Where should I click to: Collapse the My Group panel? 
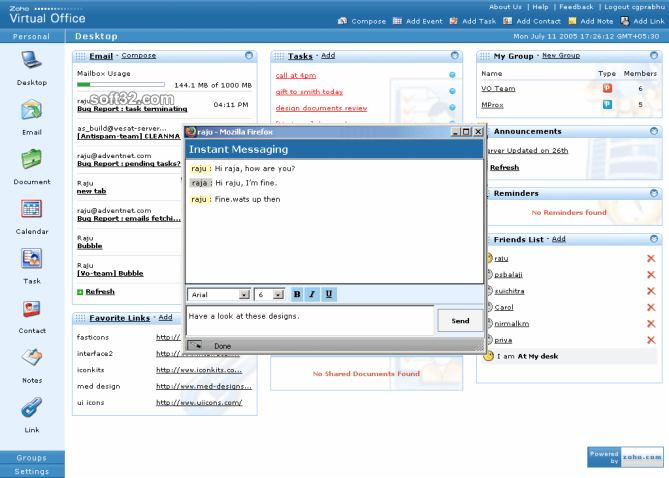click(654, 55)
